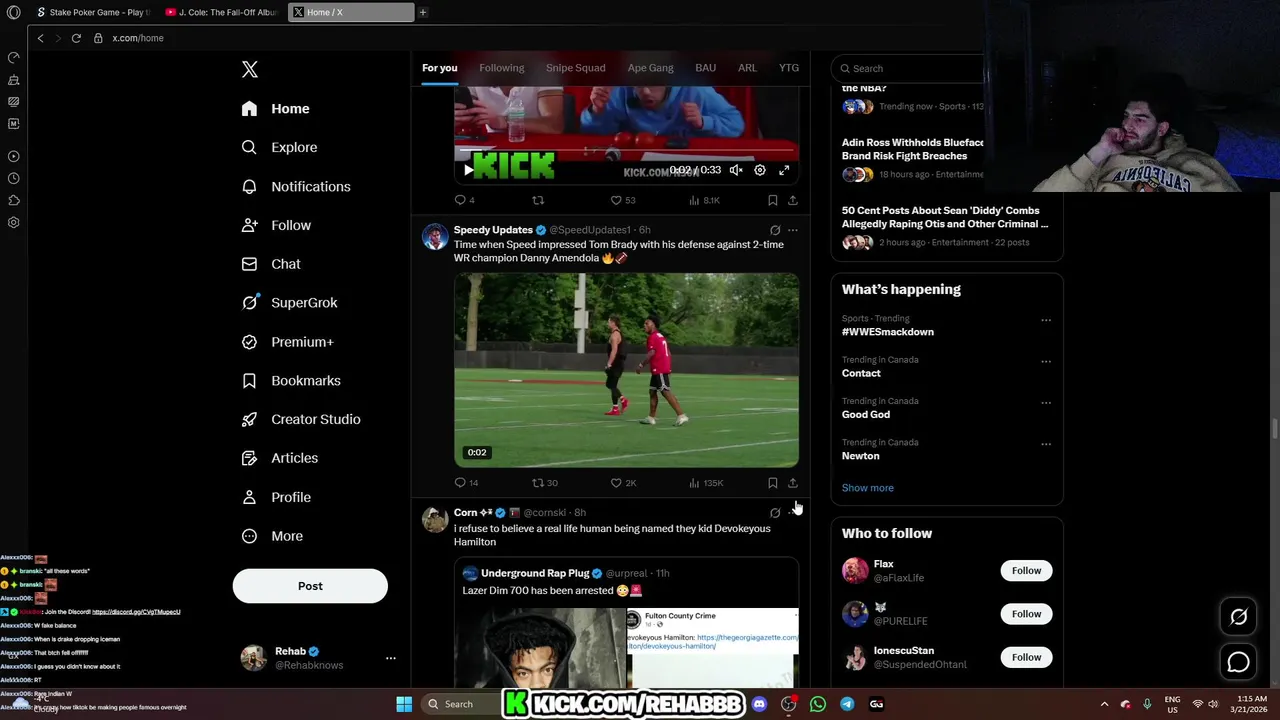This screenshot has height=720, width=1280.
Task: Switch to the Snipe Squad tab
Action: point(575,68)
